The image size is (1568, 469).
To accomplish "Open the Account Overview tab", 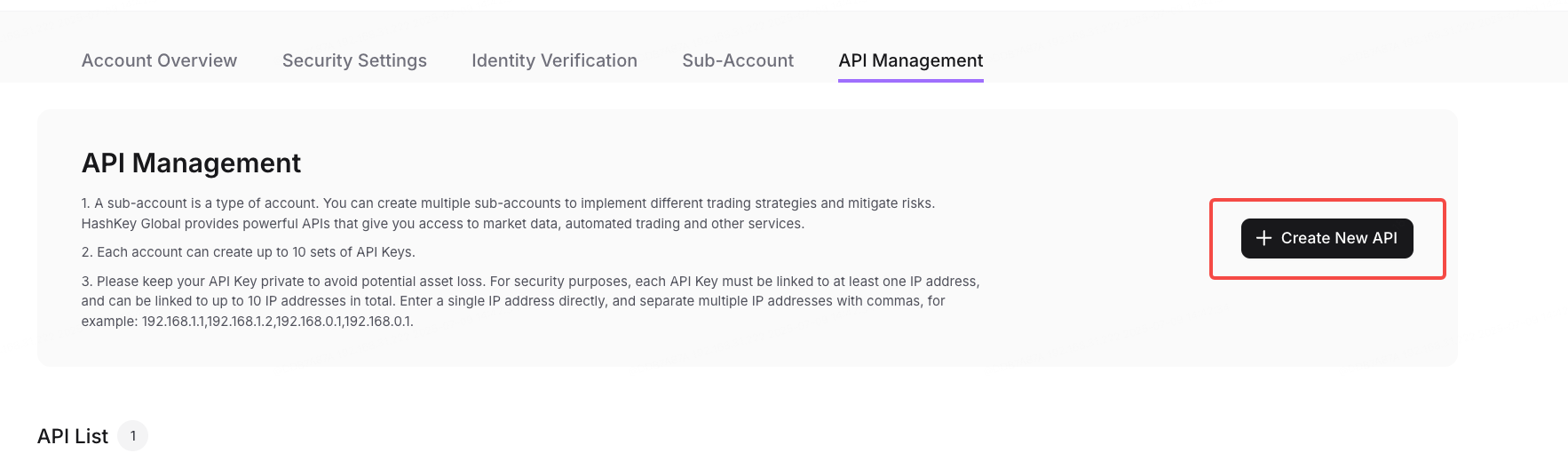I will (159, 60).
